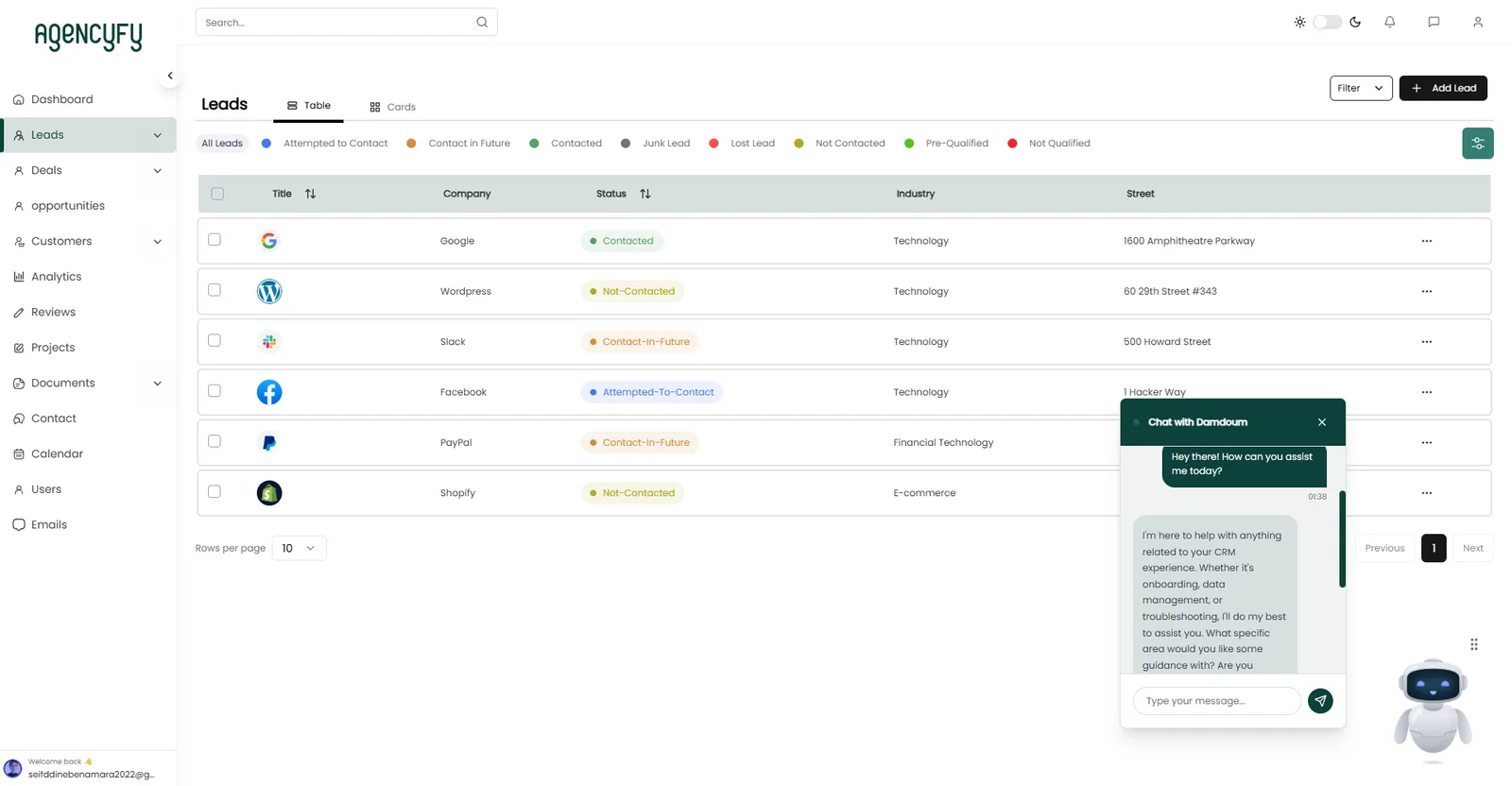Click the PayPal logo
The image size is (1512, 786).
[x=269, y=442]
